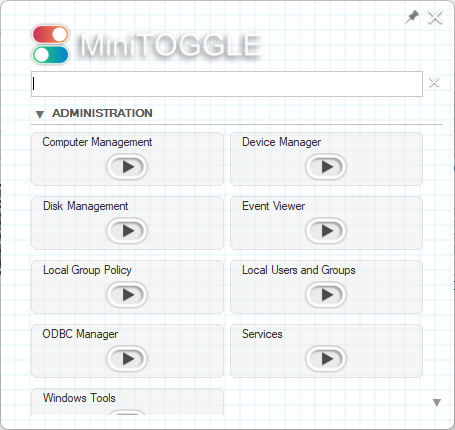Clear the search box with the X icon
Image resolution: width=455 pixels, height=430 pixels.
[434, 82]
